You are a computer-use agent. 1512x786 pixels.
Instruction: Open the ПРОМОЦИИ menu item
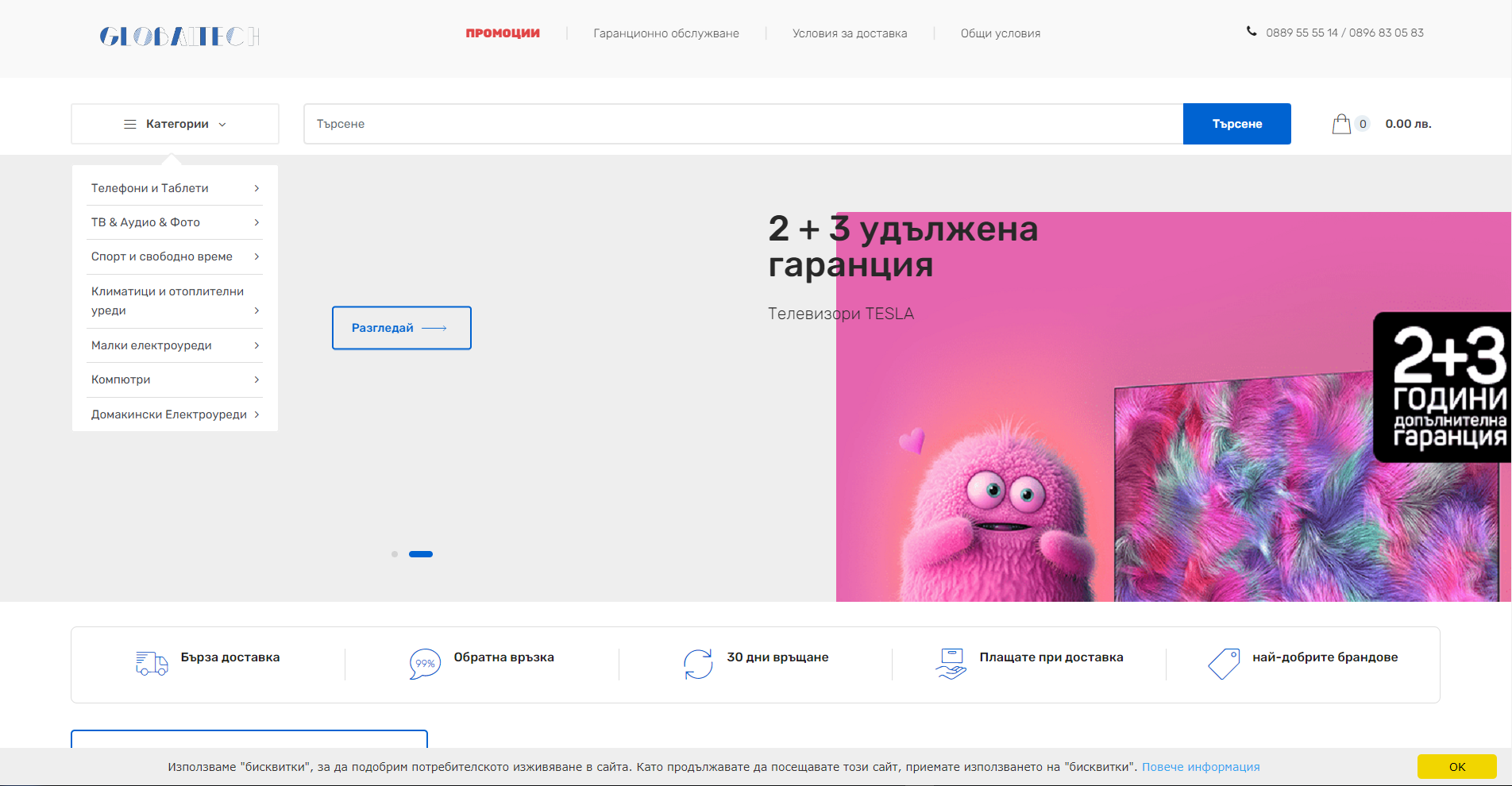(503, 33)
